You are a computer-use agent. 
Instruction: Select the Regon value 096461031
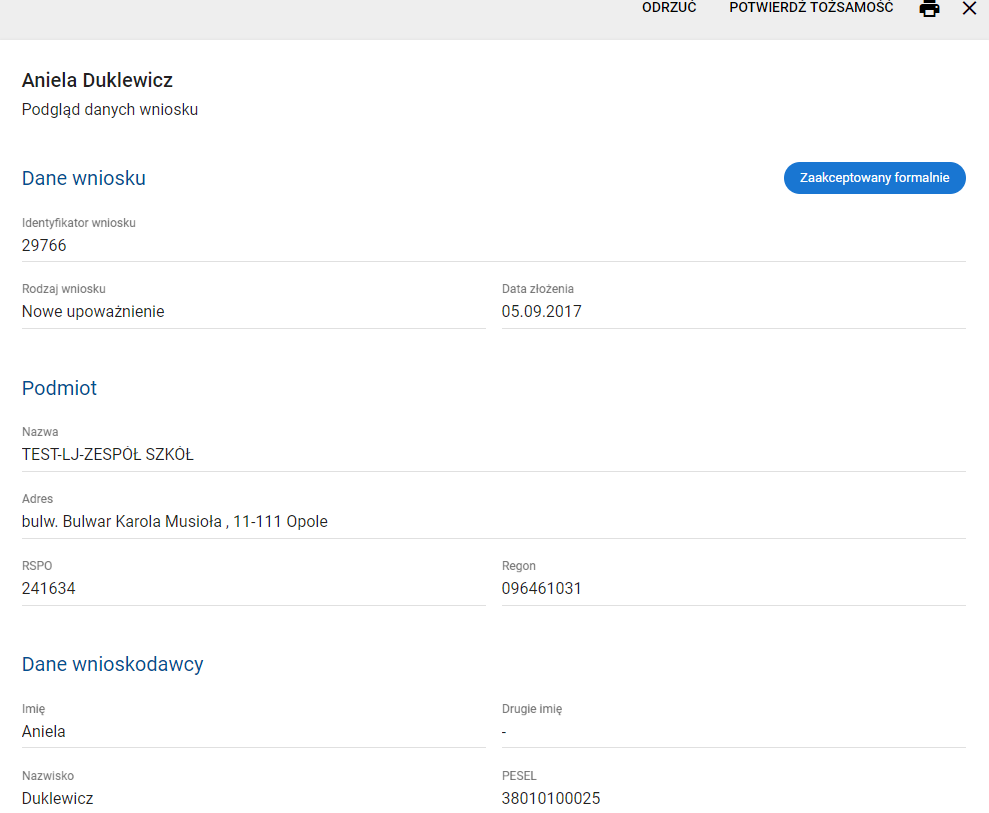pos(541,589)
